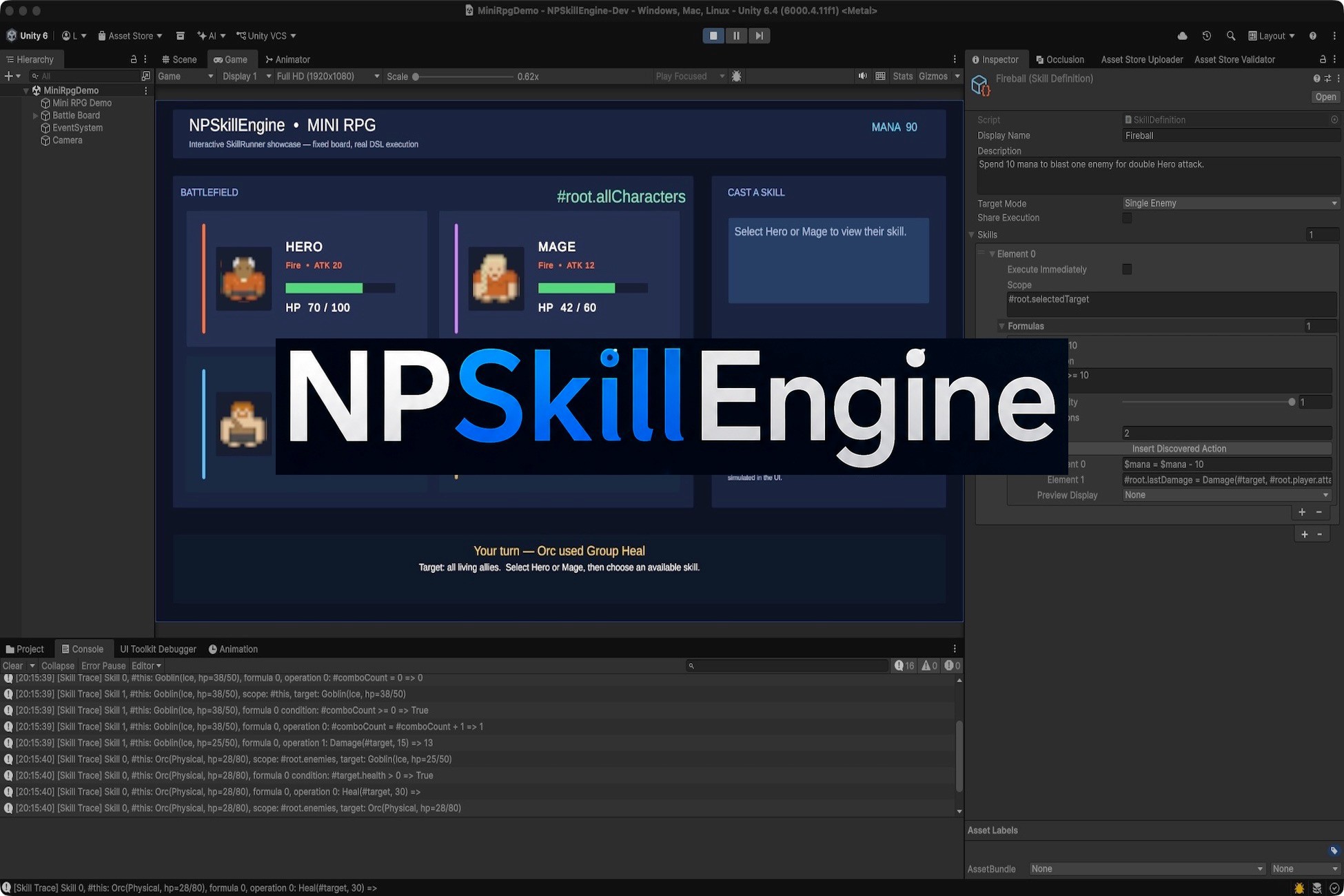Open Unity cloud services icon

tap(1182, 36)
